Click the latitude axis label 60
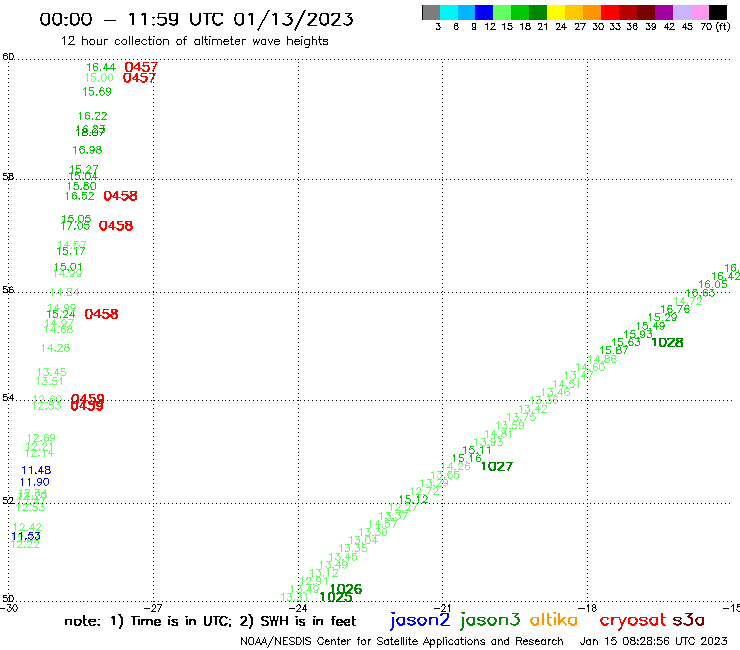 coord(8,57)
